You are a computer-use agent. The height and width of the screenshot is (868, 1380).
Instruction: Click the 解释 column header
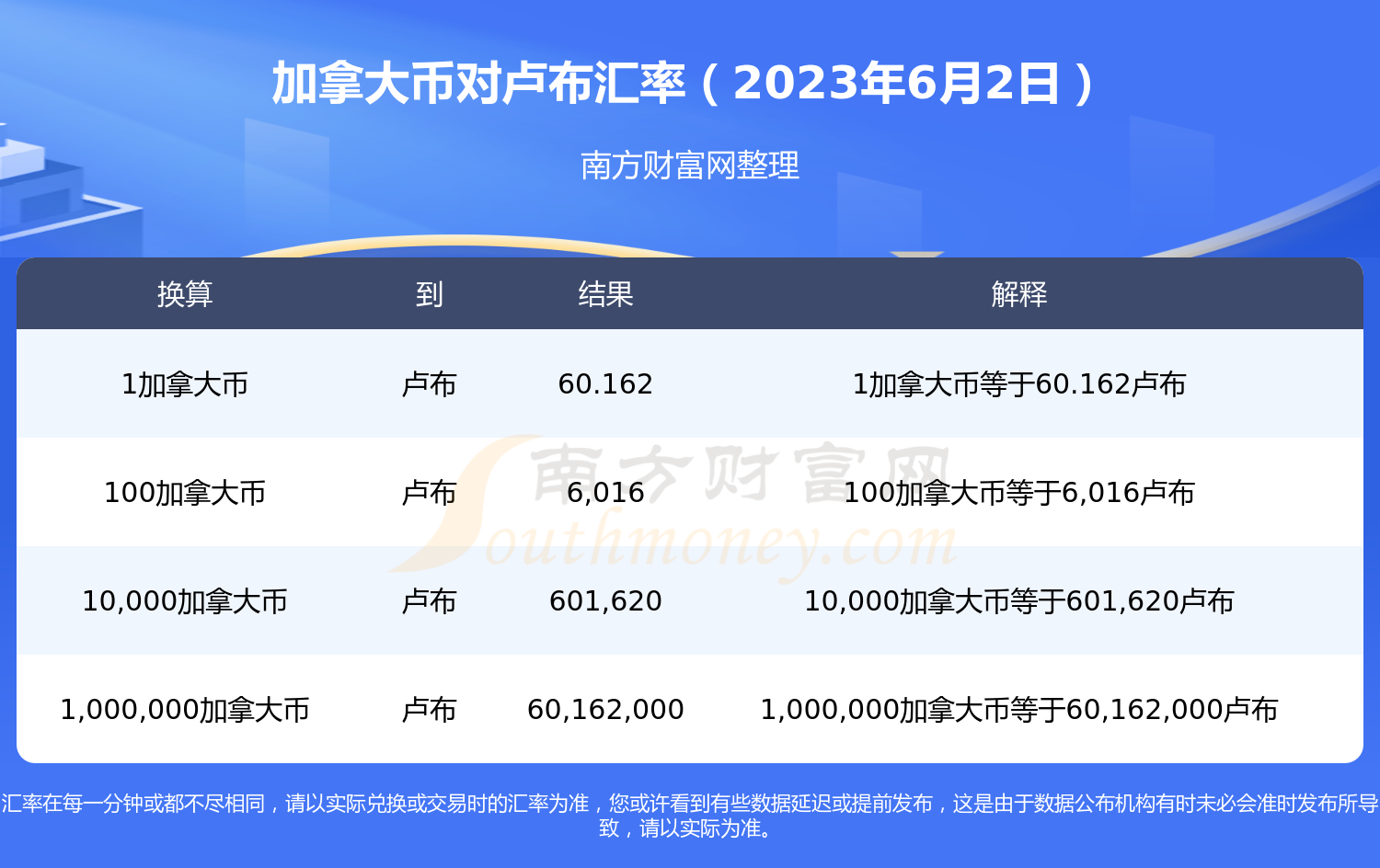(1019, 294)
